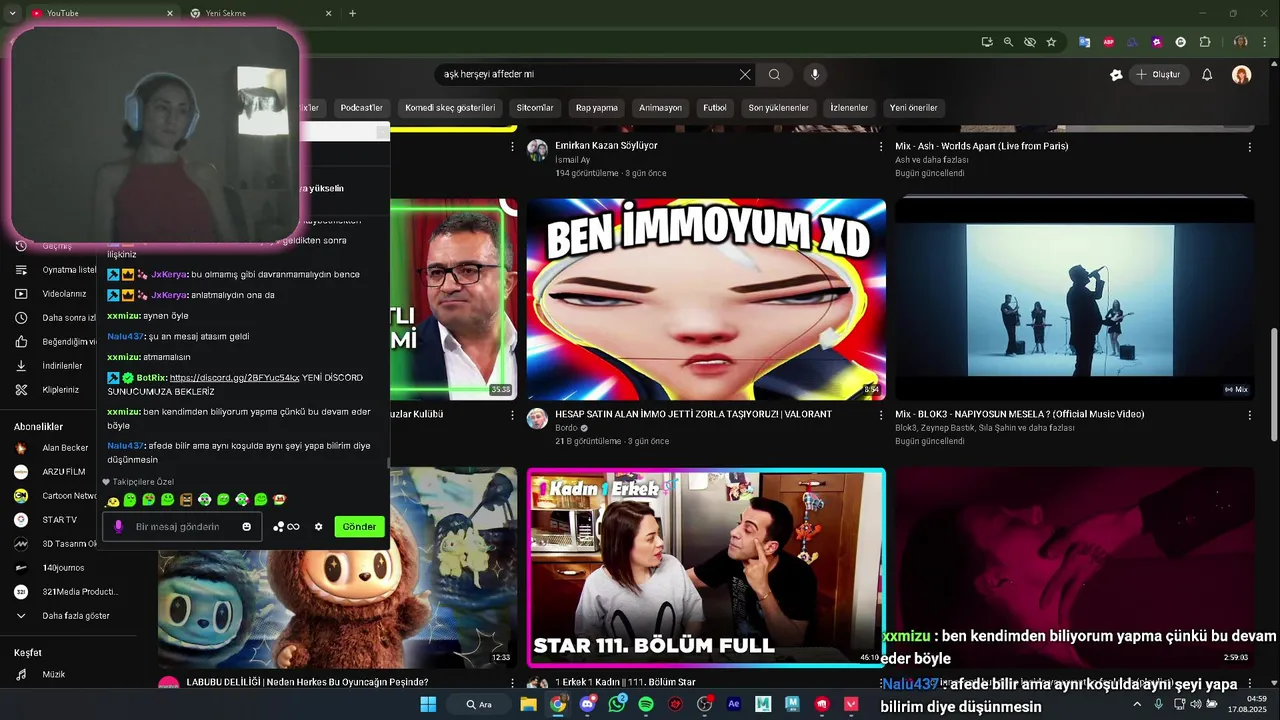Open more options for Mix - BLOK3 video
The image size is (1280, 720).
pos(1249,415)
